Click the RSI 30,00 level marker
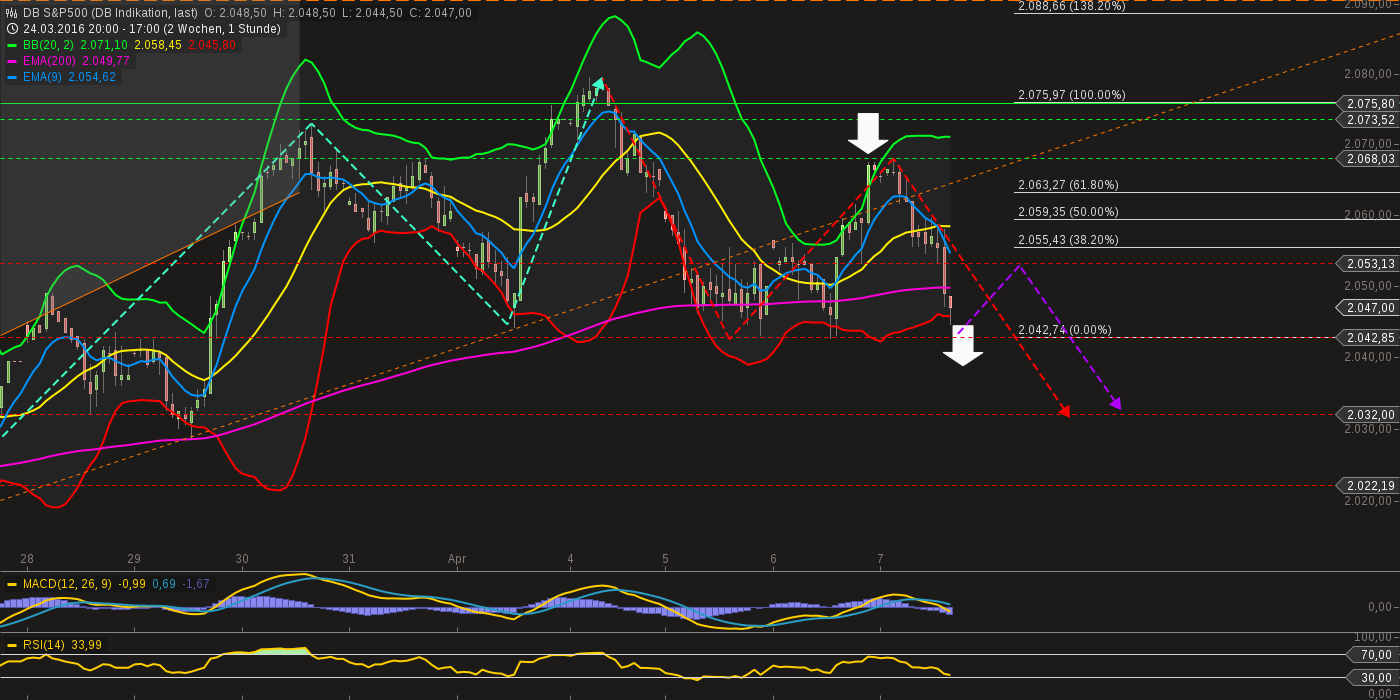The width and height of the screenshot is (1400, 700). pos(1373,678)
